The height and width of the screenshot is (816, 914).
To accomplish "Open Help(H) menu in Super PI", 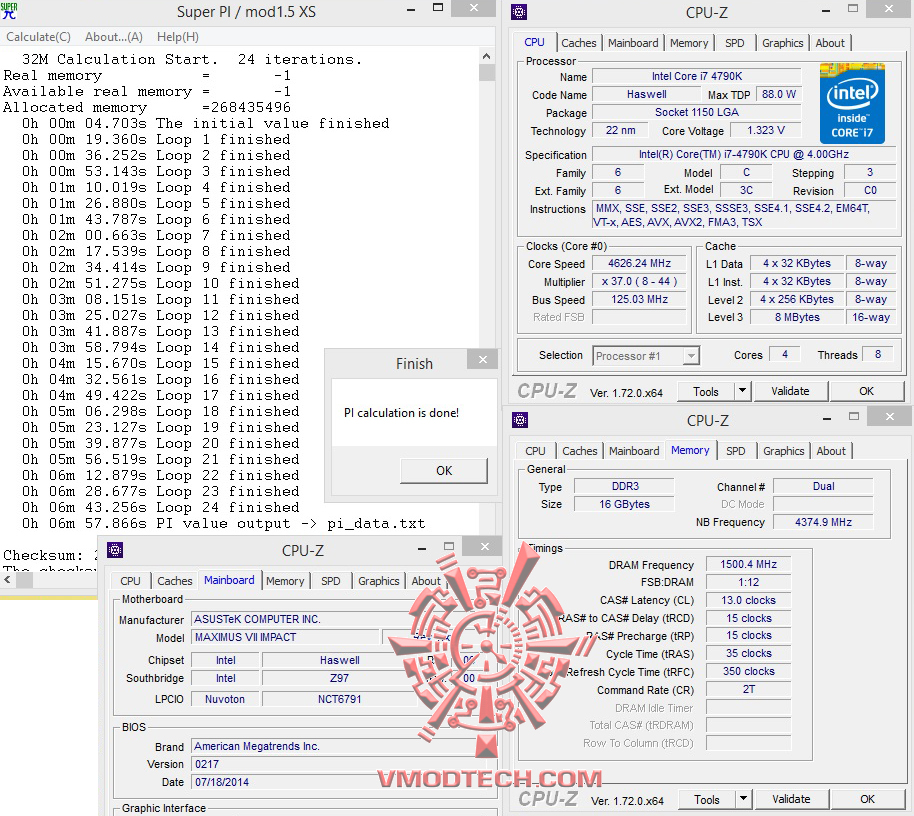I will coord(178,37).
